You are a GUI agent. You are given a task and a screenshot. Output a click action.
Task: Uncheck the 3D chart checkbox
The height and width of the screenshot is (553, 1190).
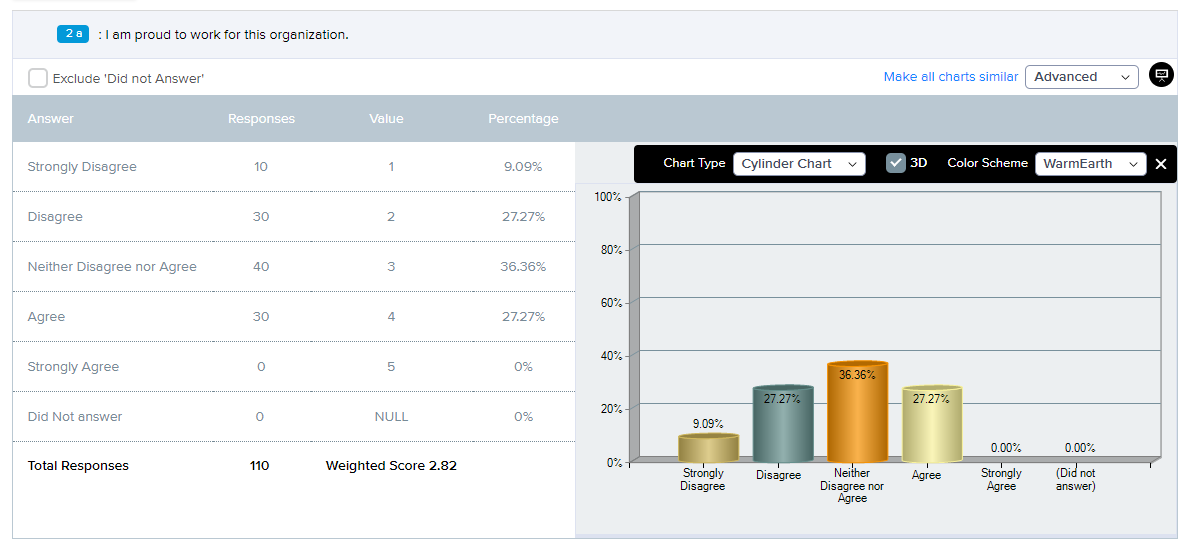[x=896, y=163]
